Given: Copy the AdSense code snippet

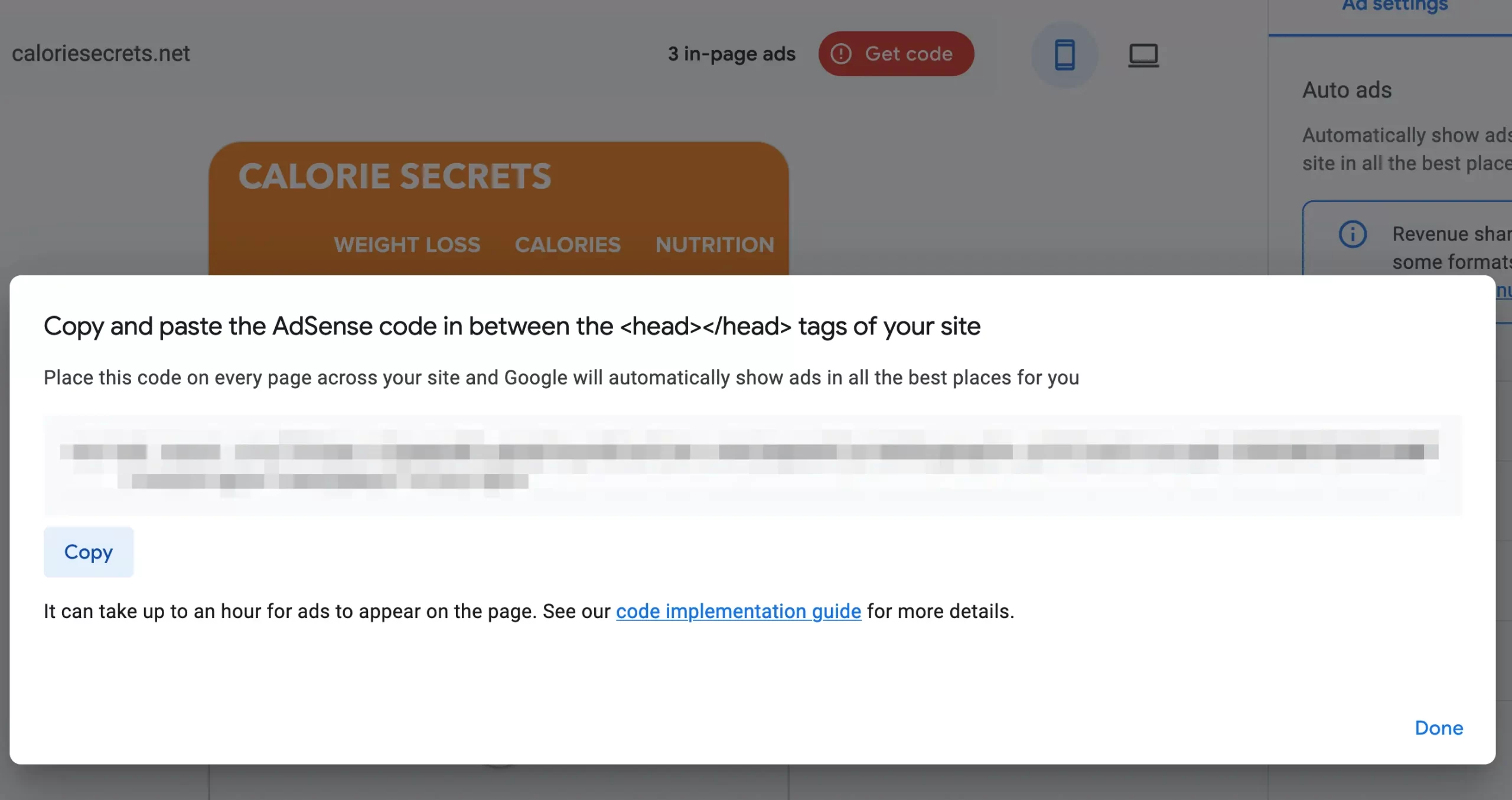Looking at the screenshot, I should pos(89,552).
